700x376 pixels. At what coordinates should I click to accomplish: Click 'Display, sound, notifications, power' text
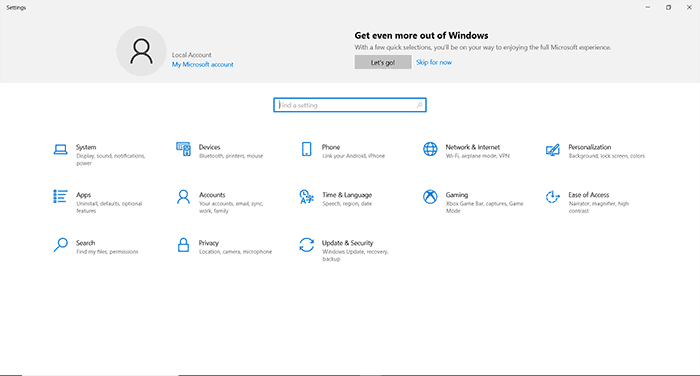point(111,159)
